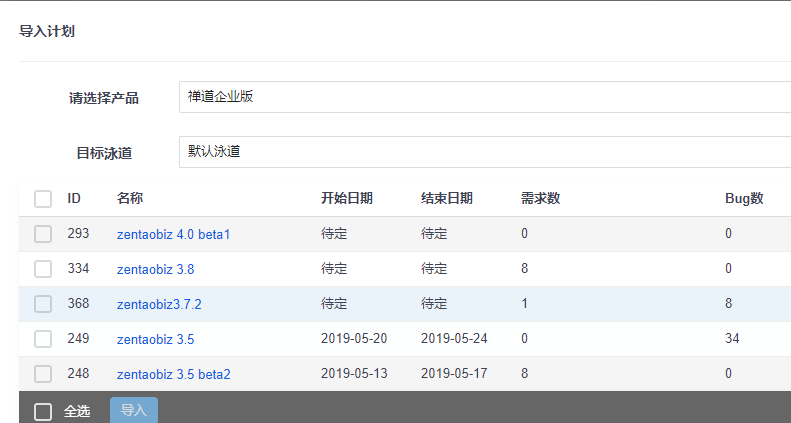The image size is (791, 423).
Task: Check the box for plan 293
Action: (43, 234)
